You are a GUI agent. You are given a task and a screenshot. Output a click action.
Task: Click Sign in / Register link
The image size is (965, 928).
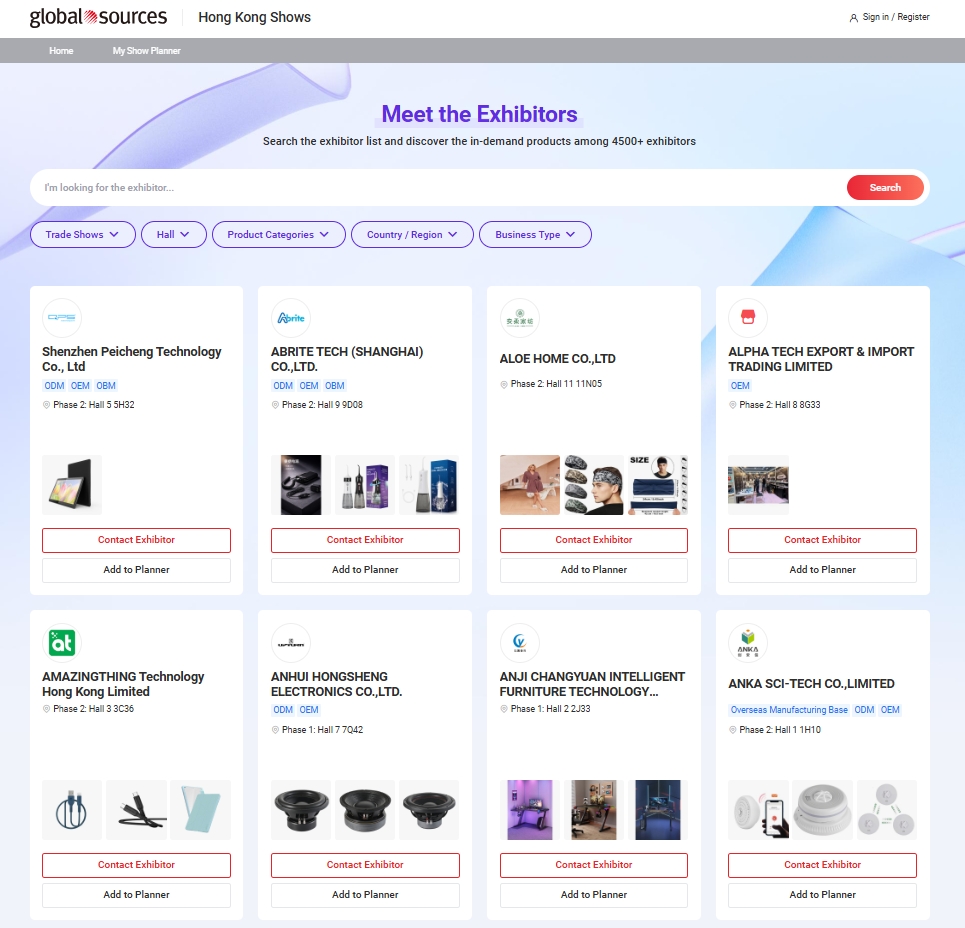[x=895, y=17]
